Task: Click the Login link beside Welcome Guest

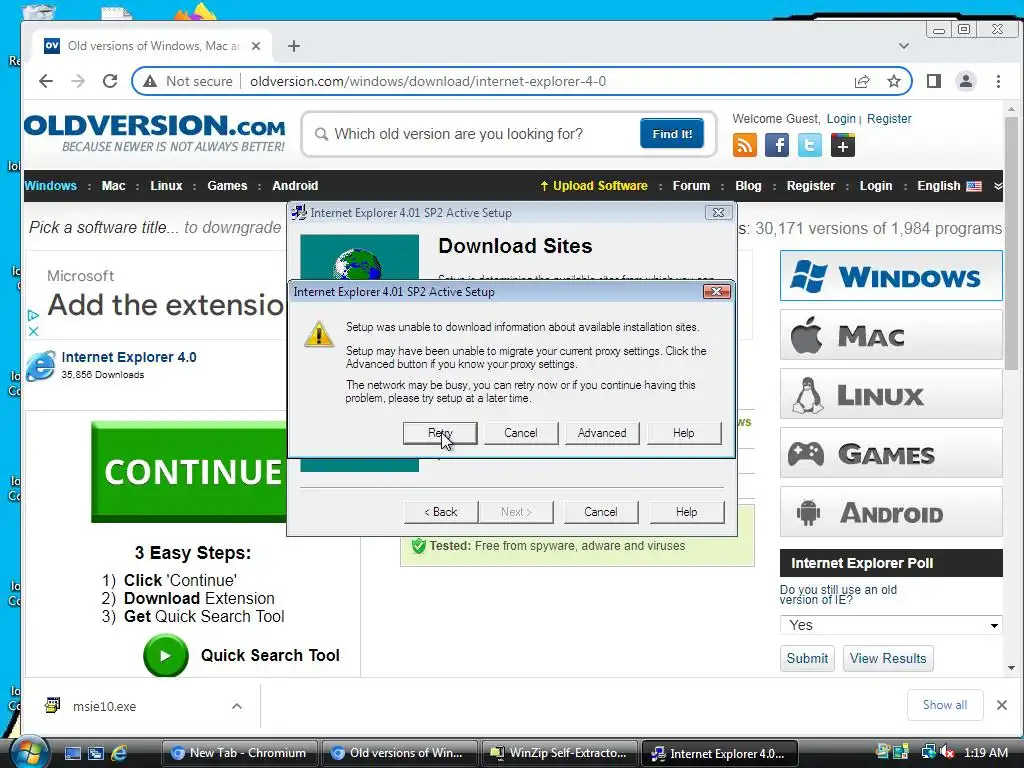Action: [841, 119]
